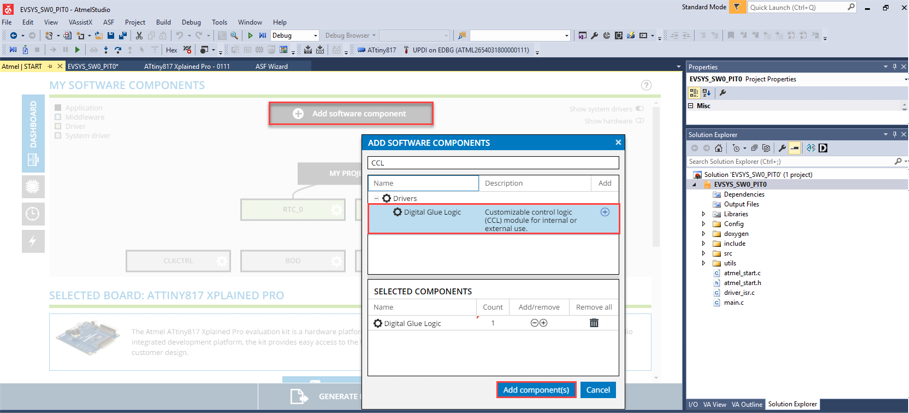This screenshot has height=413, width=909.
Task: Click the Save icon in the toolbar
Action: [111, 35]
